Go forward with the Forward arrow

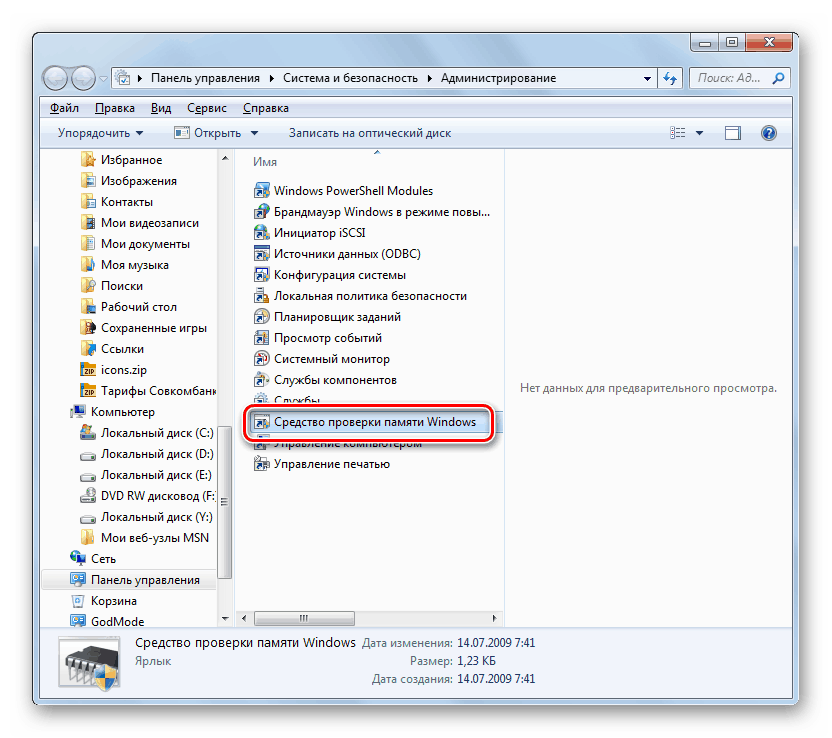click(83, 79)
